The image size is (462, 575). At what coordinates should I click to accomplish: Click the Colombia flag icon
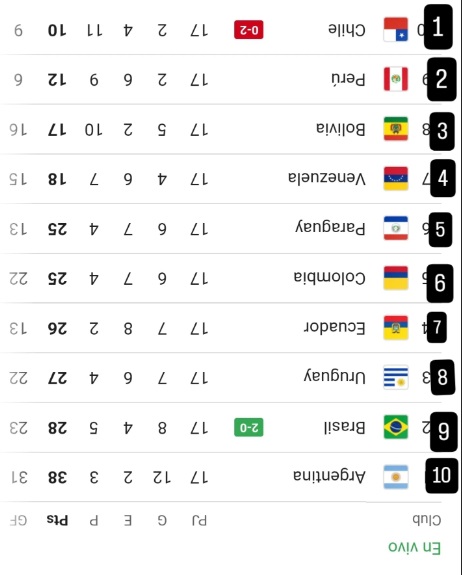point(396,278)
